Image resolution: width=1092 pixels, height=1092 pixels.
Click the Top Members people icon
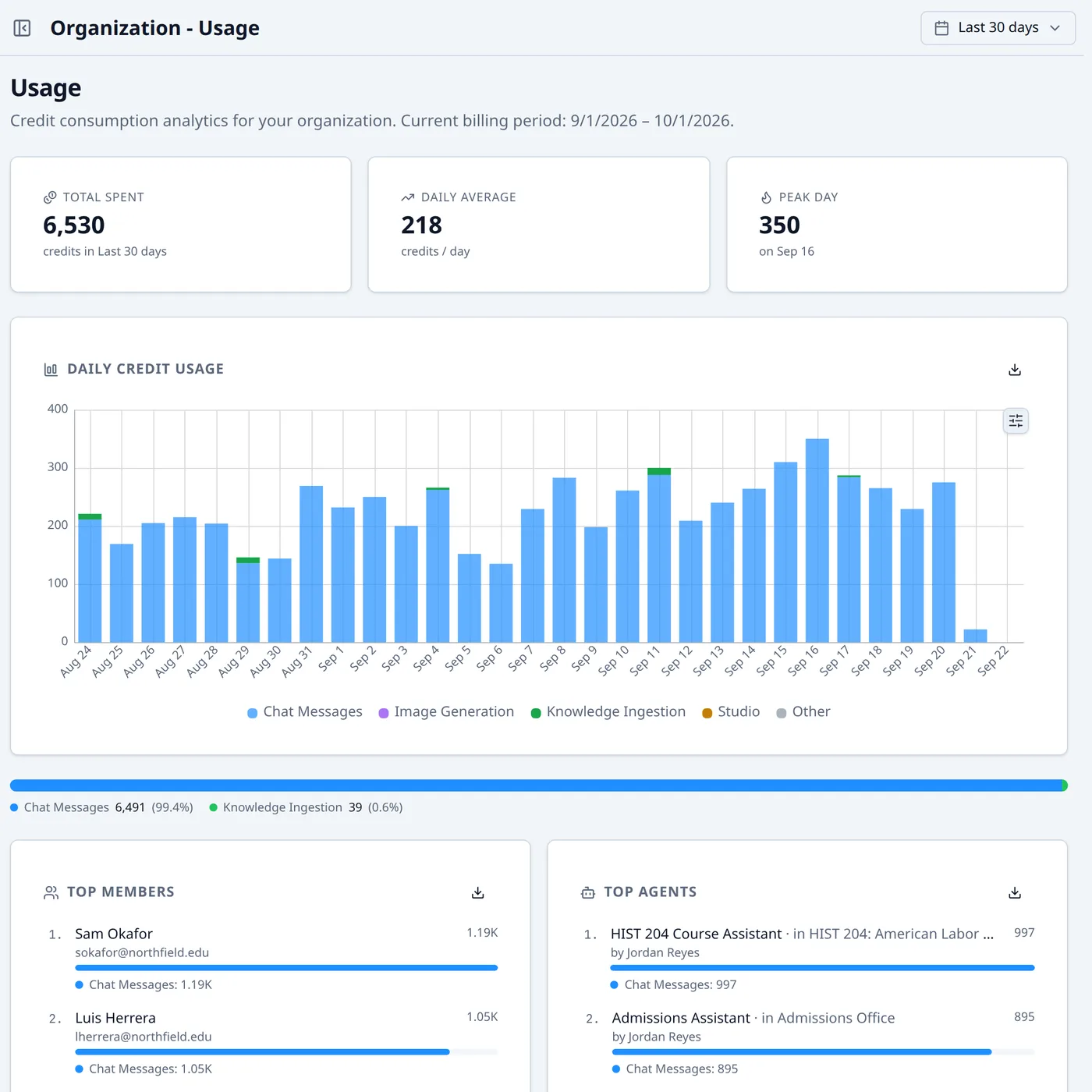tap(51, 892)
